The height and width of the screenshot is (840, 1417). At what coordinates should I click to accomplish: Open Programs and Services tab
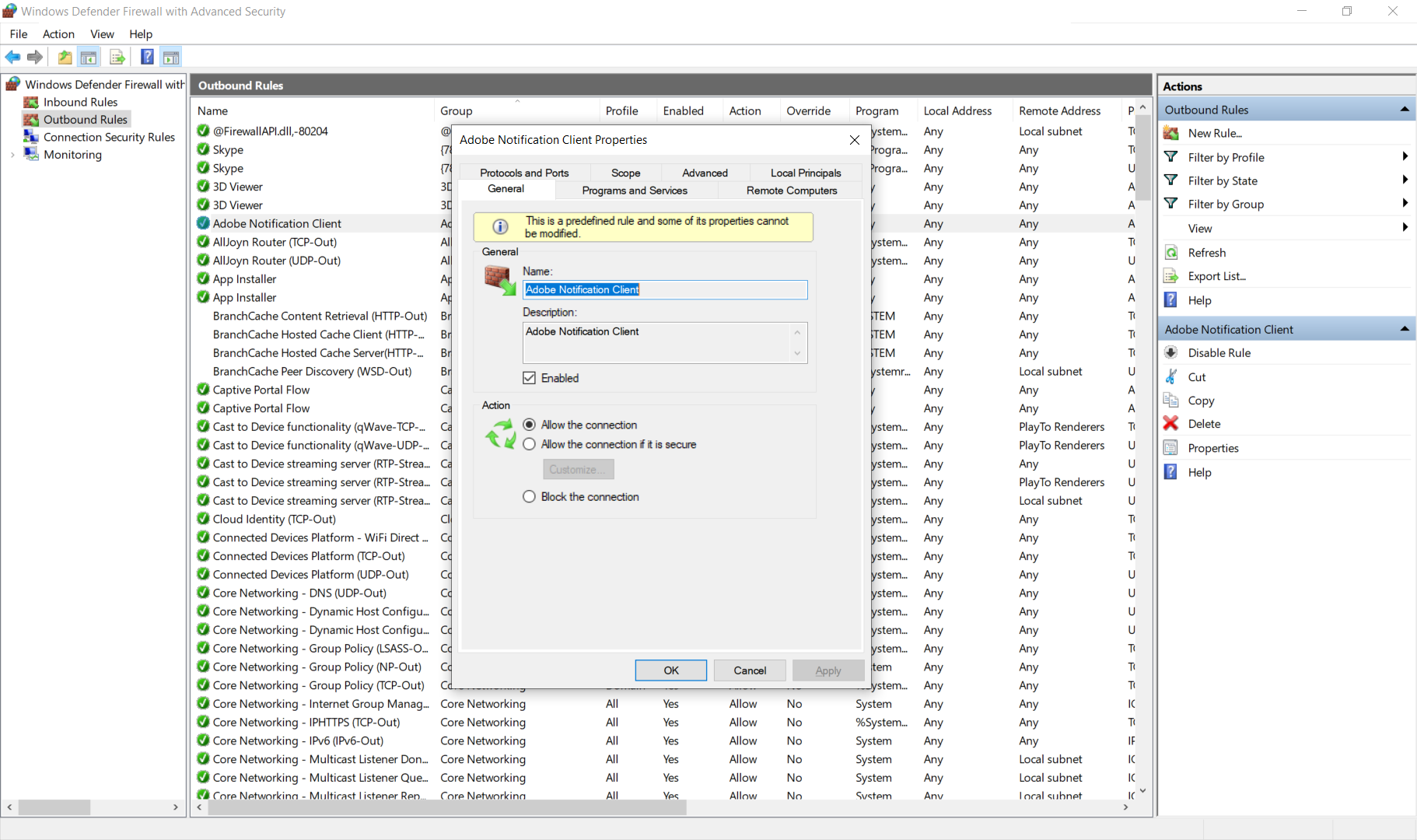(x=635, y=191)
